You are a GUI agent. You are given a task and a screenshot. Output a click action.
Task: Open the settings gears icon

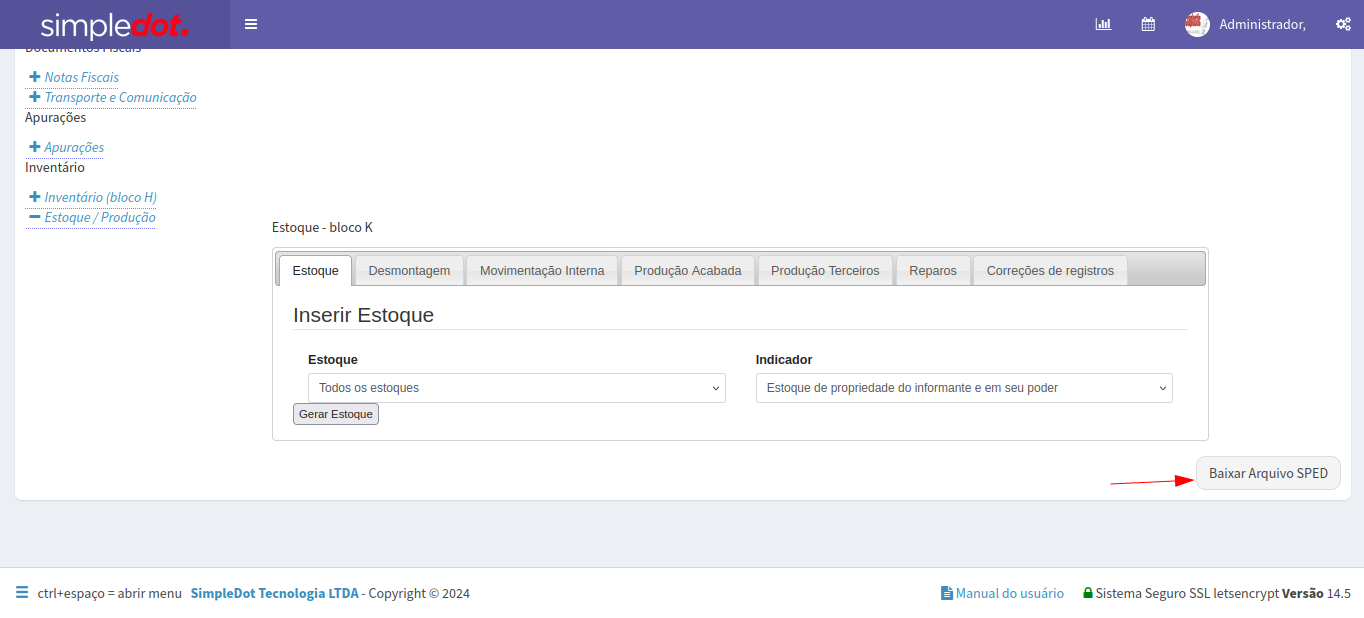point(1343,24)
